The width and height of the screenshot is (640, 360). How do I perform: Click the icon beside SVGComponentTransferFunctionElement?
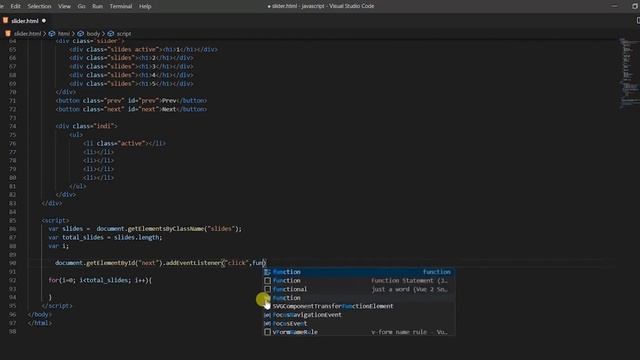click(267, 306)
